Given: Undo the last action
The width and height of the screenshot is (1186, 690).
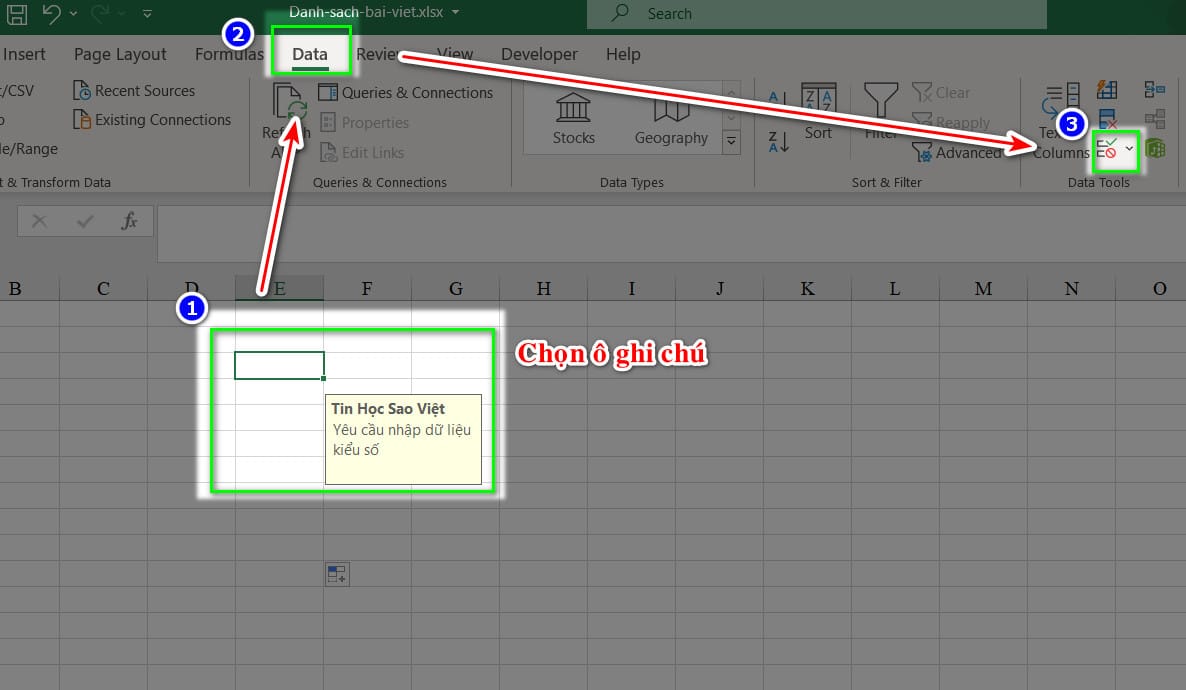Looking at the screenshot, I should pyautogui.click(x=51, y=13).
